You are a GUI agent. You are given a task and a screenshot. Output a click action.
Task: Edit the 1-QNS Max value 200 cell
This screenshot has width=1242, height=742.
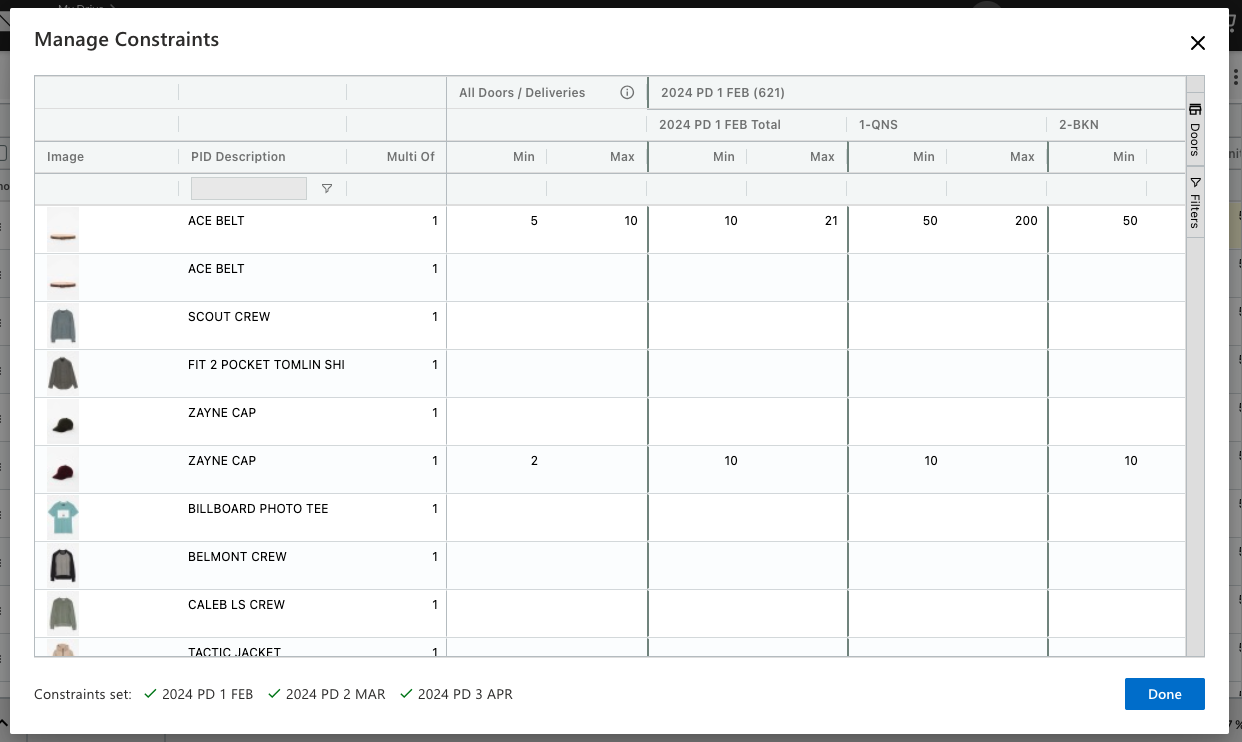tap(1000, 221)
